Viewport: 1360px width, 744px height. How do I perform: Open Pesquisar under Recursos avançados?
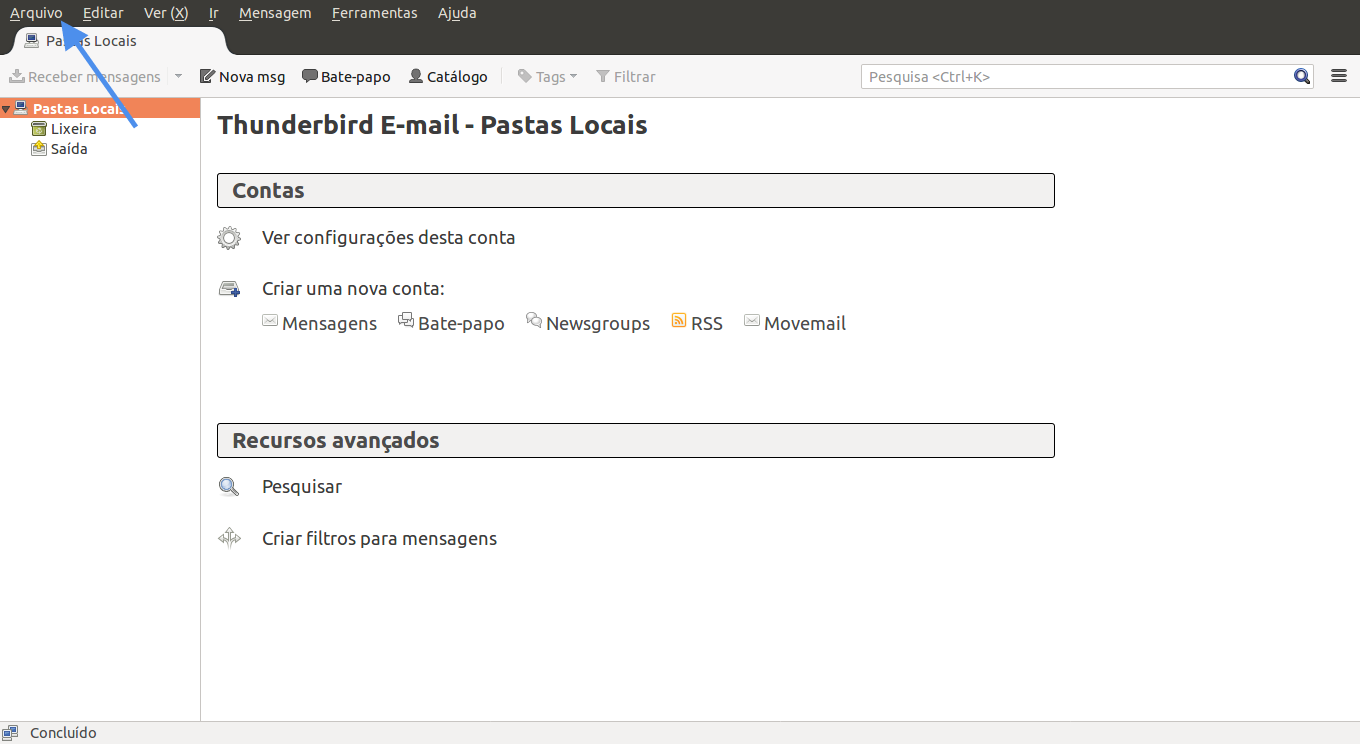(302, 487)
